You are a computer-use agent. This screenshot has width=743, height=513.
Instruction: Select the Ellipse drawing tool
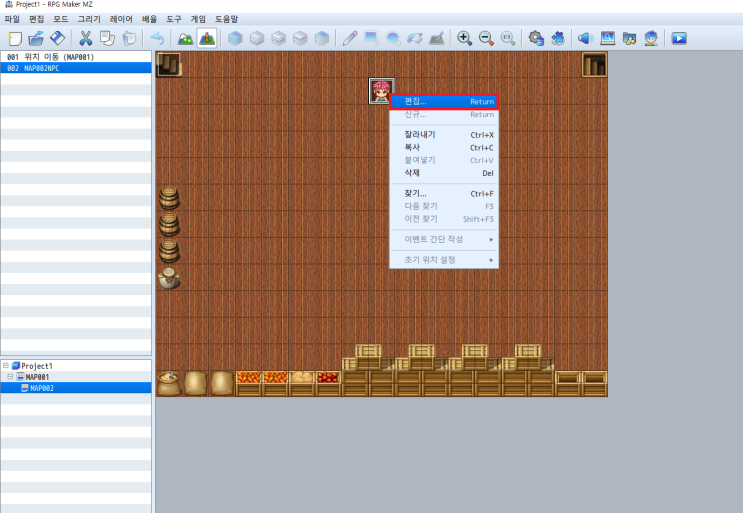pyautogui.click(x=393, y=38)
